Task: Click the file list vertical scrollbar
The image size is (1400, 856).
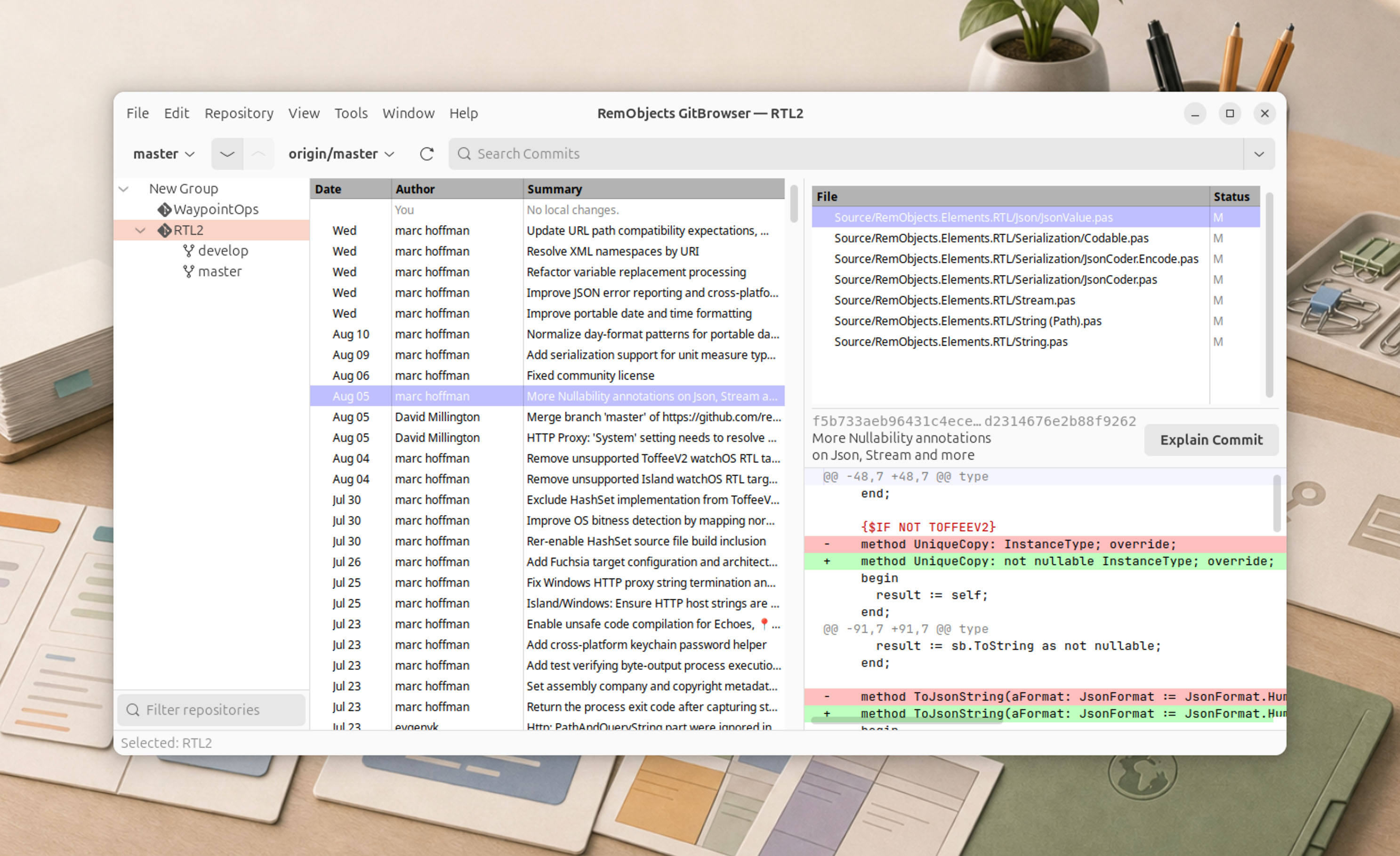Action: (x=1269, y=296)
